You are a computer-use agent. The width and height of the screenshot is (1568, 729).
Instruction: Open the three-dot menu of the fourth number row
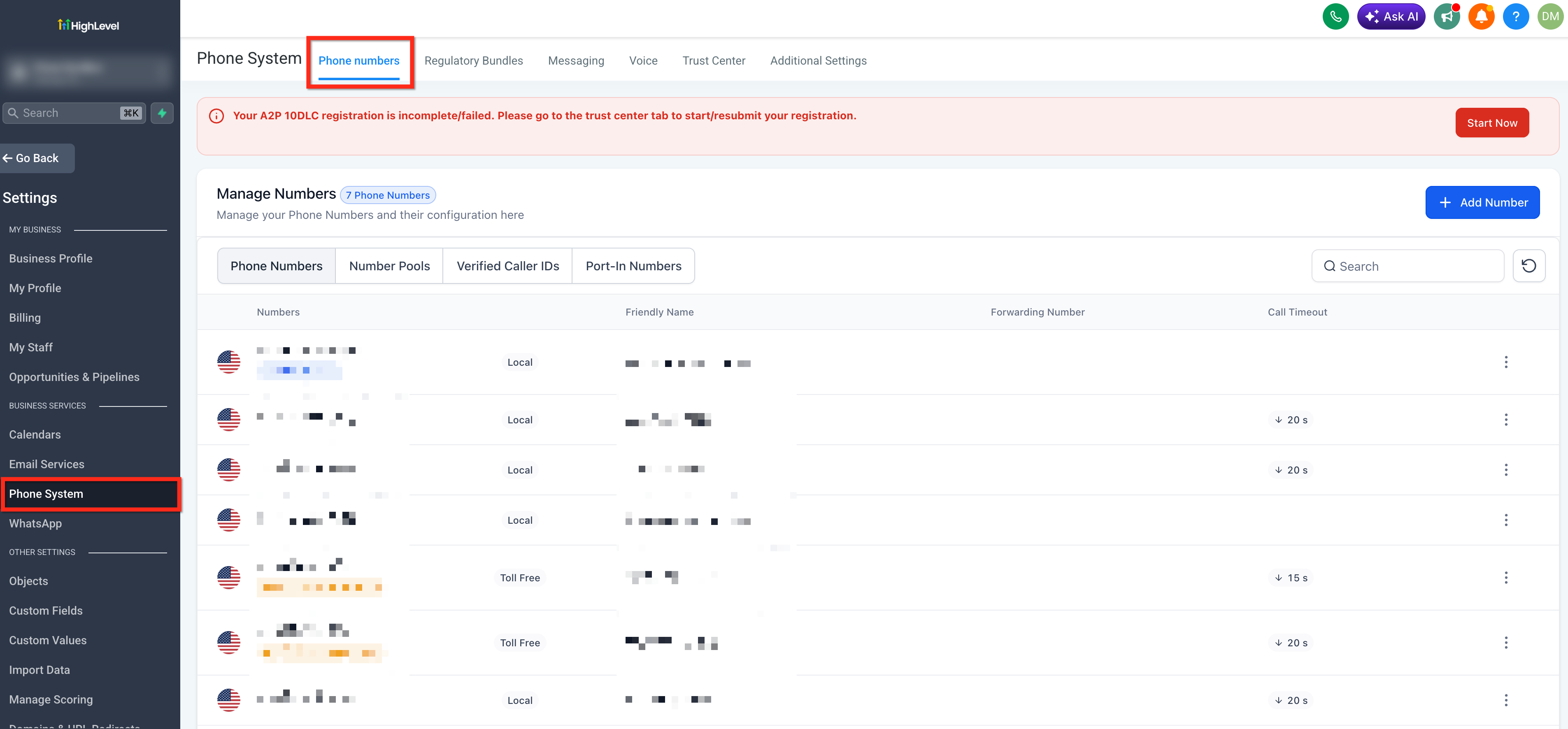(1506, 520)
